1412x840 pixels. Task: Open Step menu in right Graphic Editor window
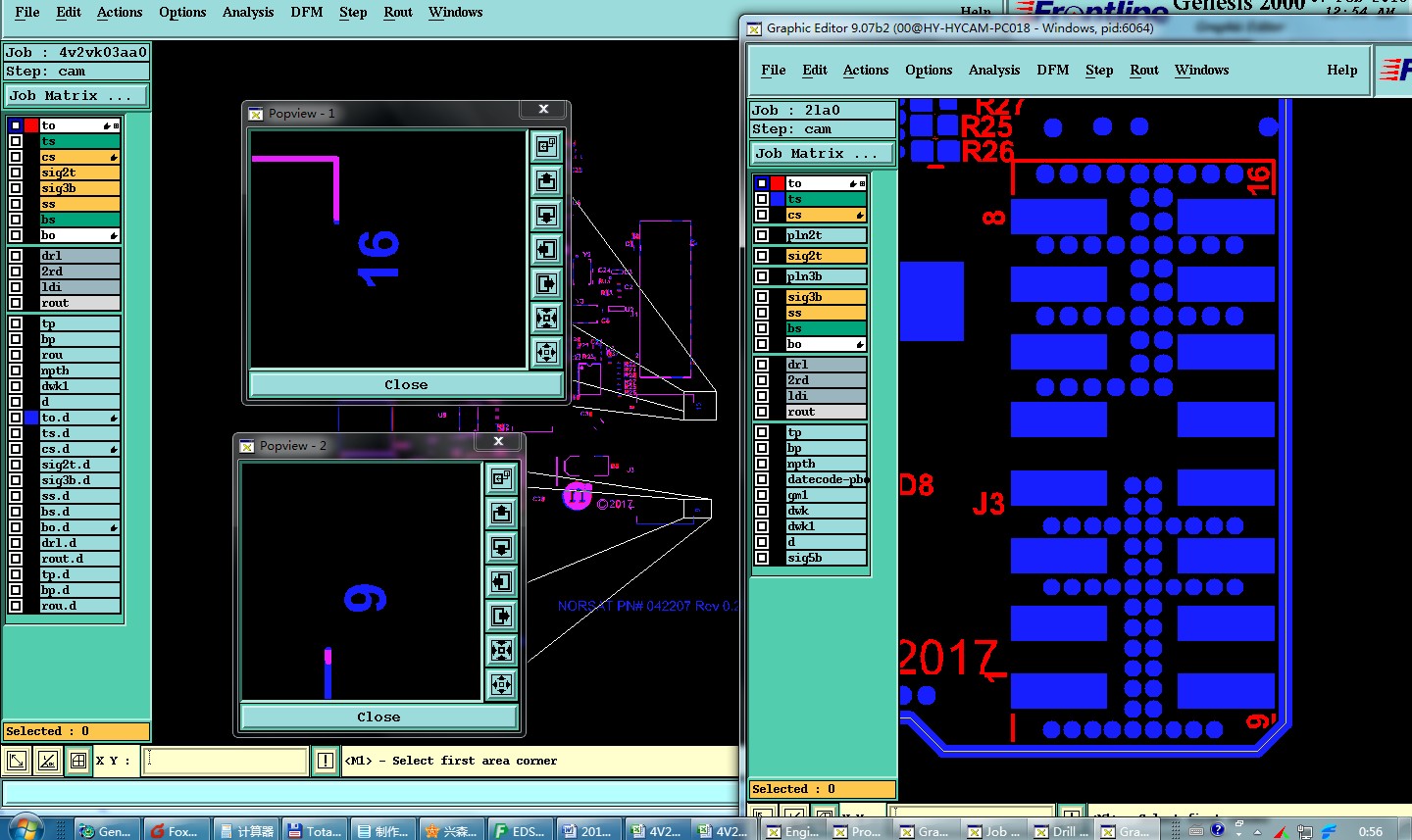(1099, 71)
